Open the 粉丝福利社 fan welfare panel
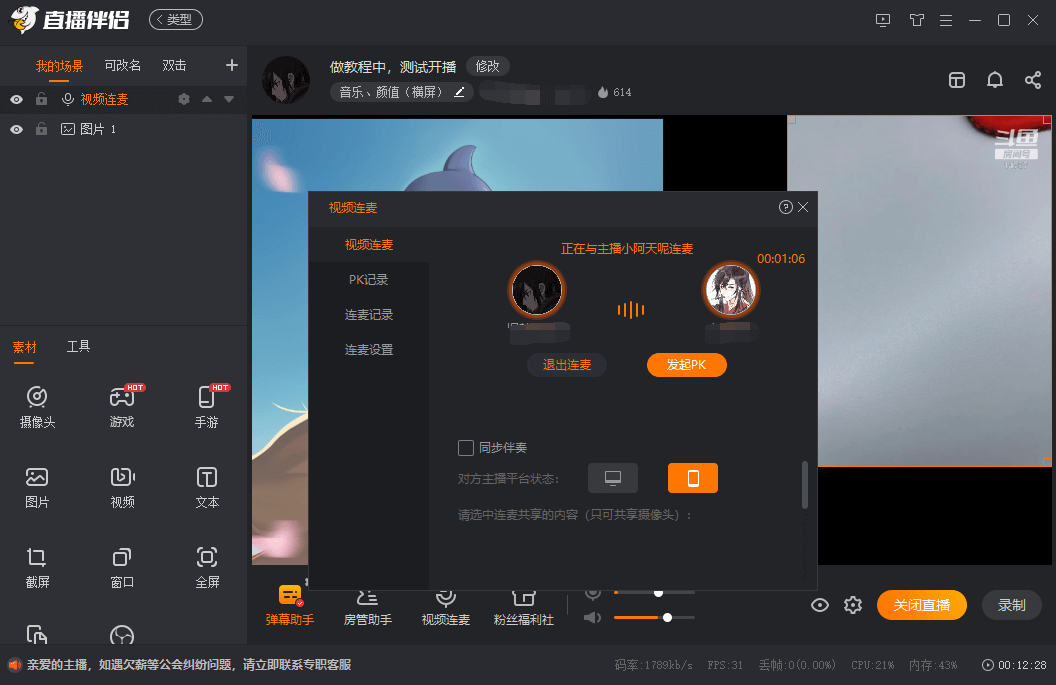Viewport: 1056px width, 685px height. (x=524, y=608)
